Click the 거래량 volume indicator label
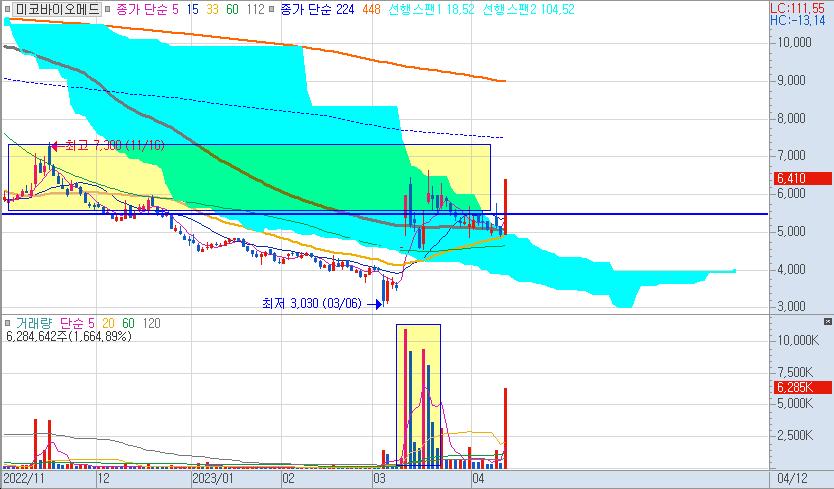This screenshot has height=489, width=834. pos(34,323)
